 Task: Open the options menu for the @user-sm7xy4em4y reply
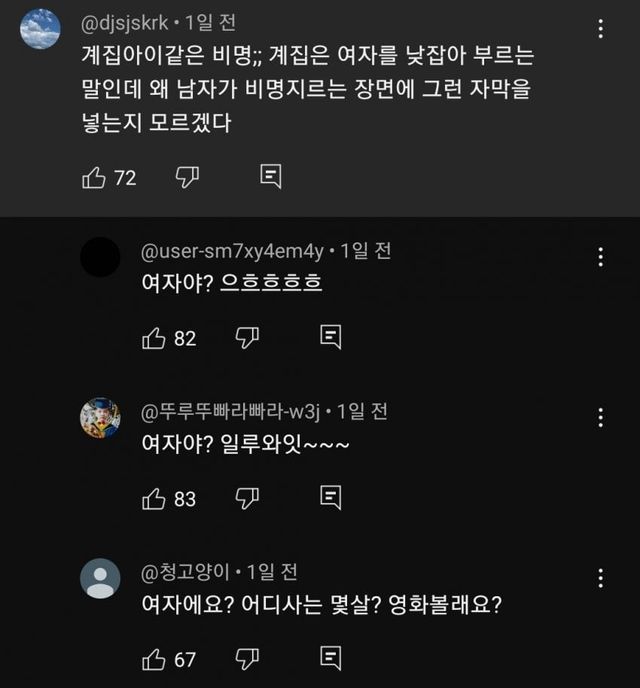(600, 257)
